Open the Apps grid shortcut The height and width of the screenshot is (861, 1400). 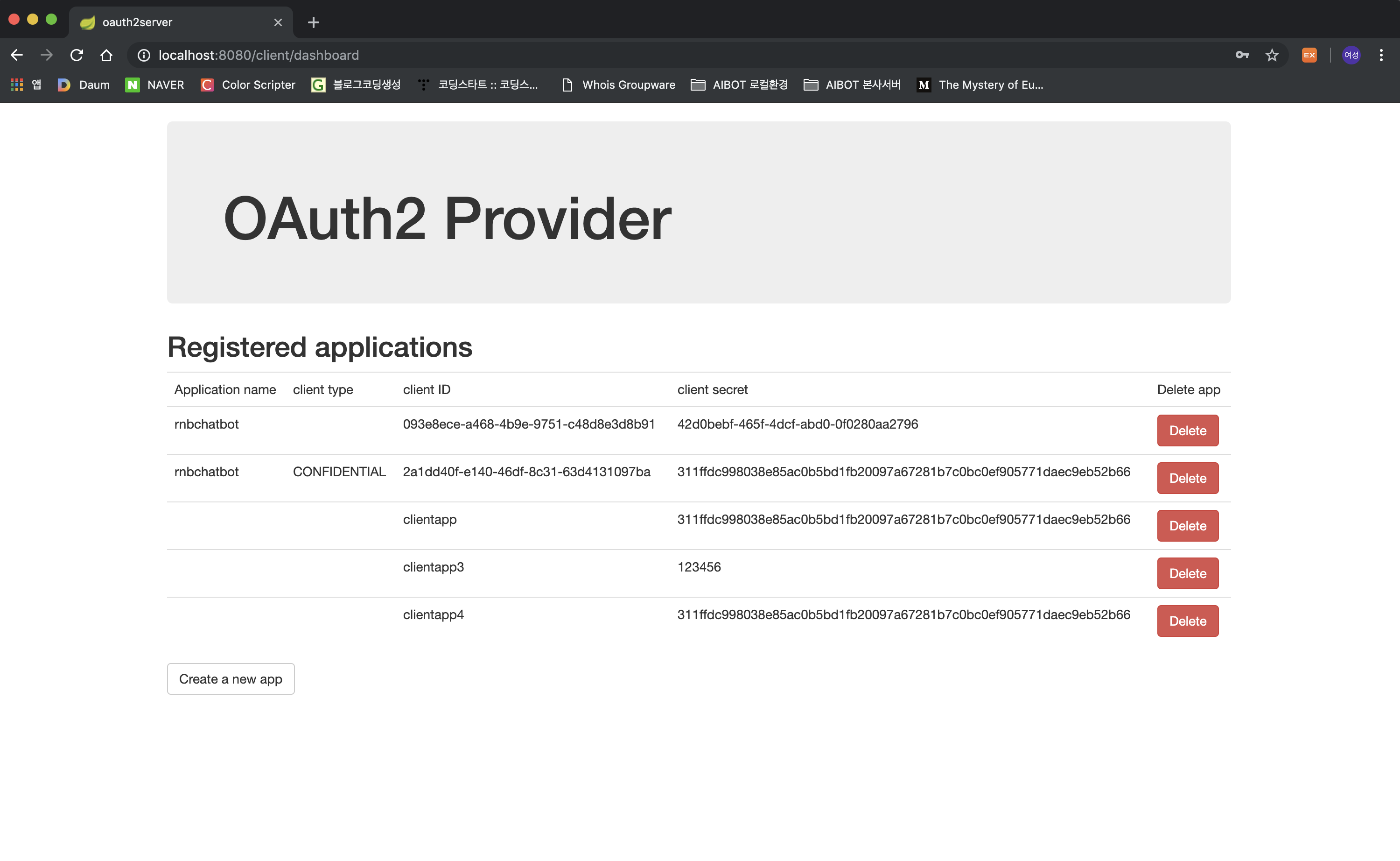click(x=17, y=85)
